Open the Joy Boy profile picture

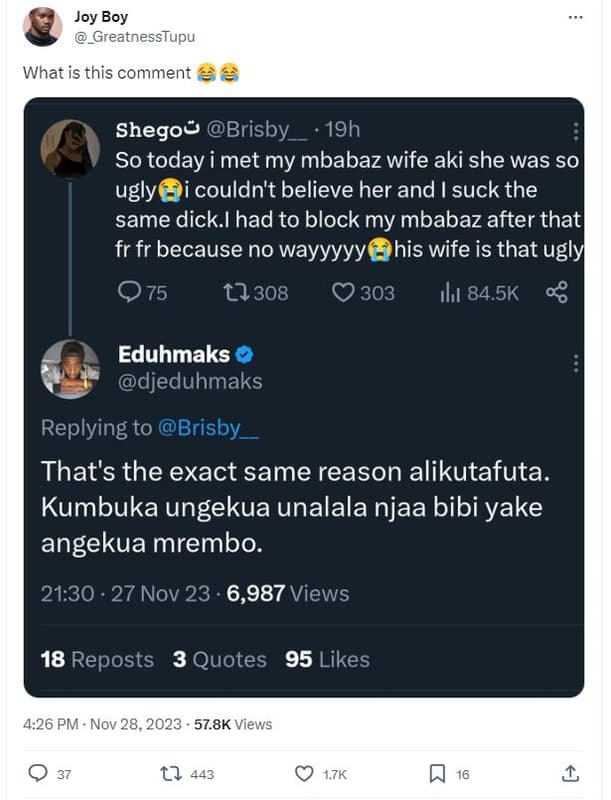(41, 27)
